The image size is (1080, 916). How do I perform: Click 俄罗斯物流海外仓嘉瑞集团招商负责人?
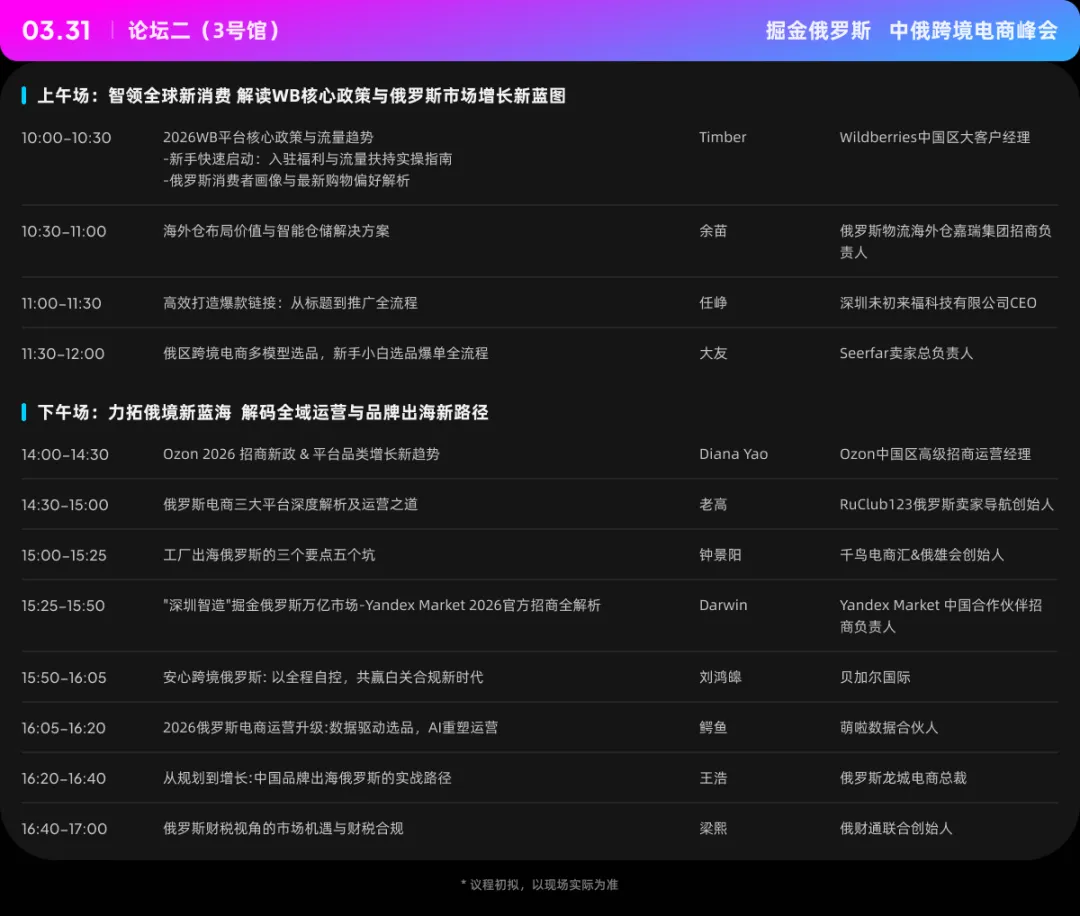pyautogui.click(x=945, y=242)
